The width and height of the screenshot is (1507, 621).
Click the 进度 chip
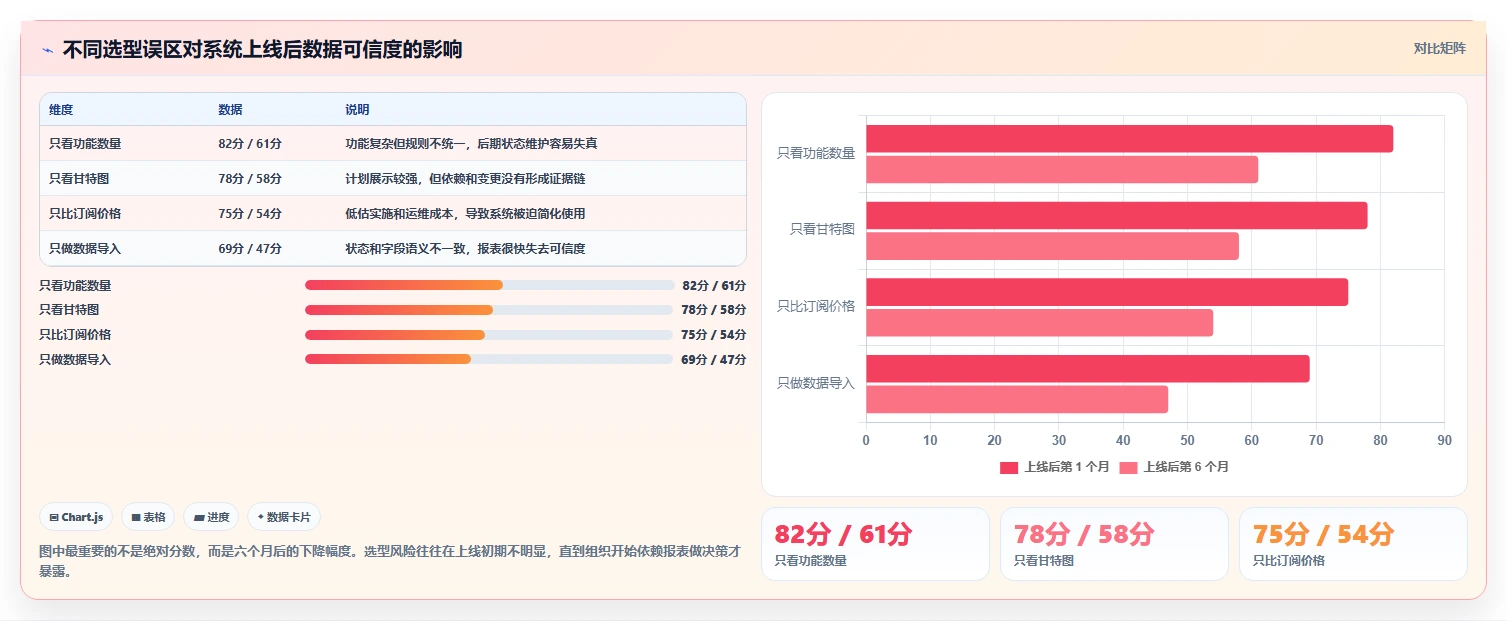tap(211, 517)
